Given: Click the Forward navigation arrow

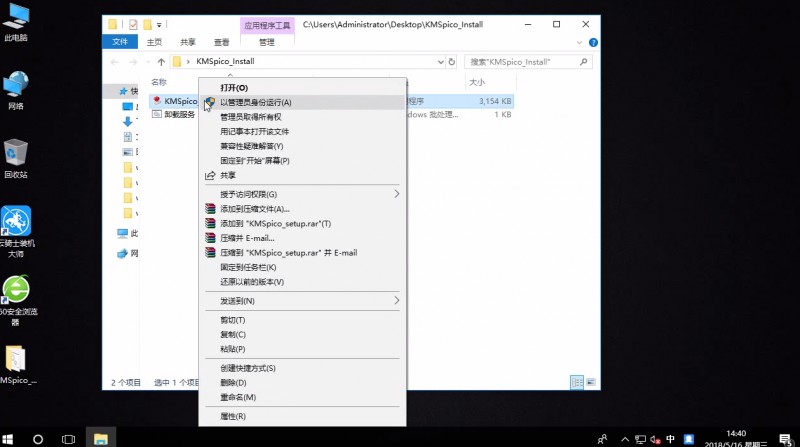Looking at the screenshot, I should click(133, 62).
